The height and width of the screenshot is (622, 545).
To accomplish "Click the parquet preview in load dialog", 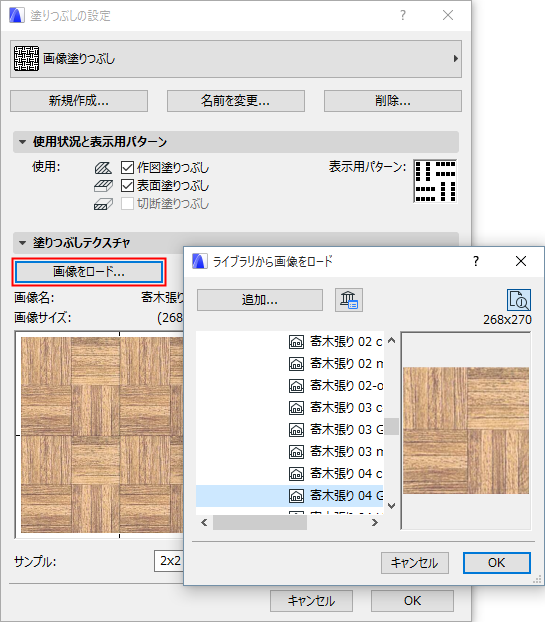I will click(466, 430).
